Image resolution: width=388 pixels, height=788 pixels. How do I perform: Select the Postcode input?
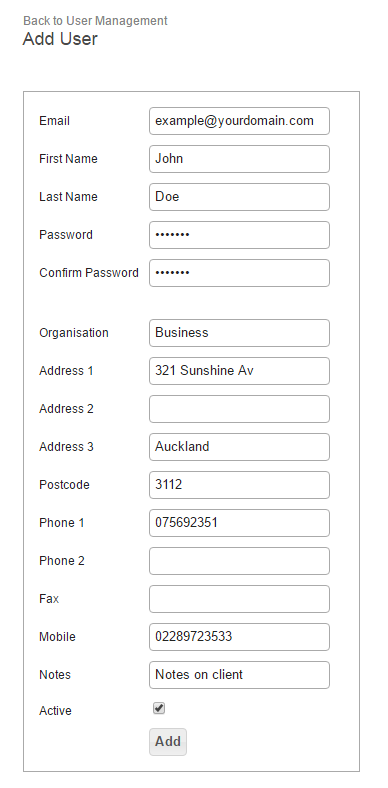click(239, 485)
